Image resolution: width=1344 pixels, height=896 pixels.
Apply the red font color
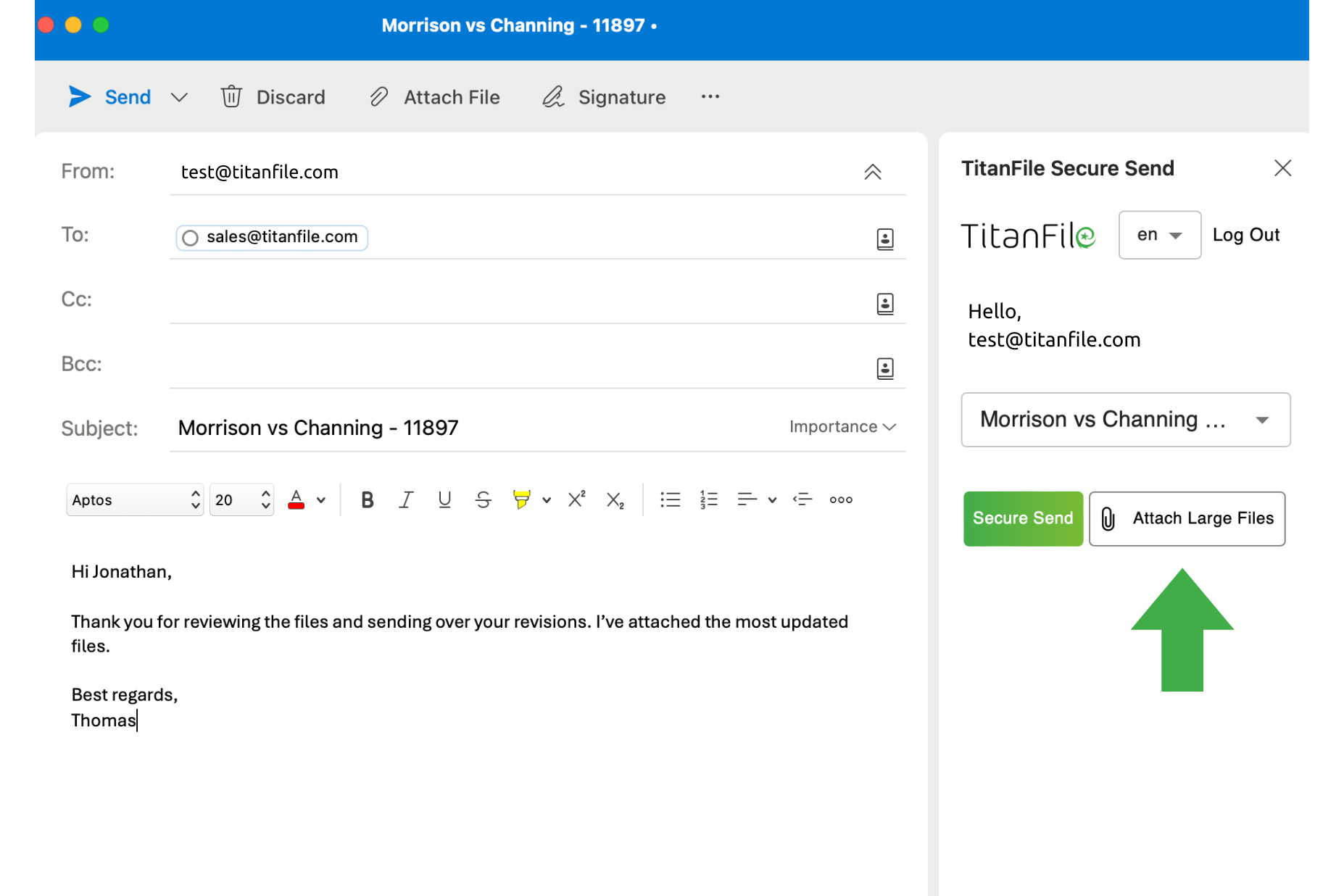point(296,499)
